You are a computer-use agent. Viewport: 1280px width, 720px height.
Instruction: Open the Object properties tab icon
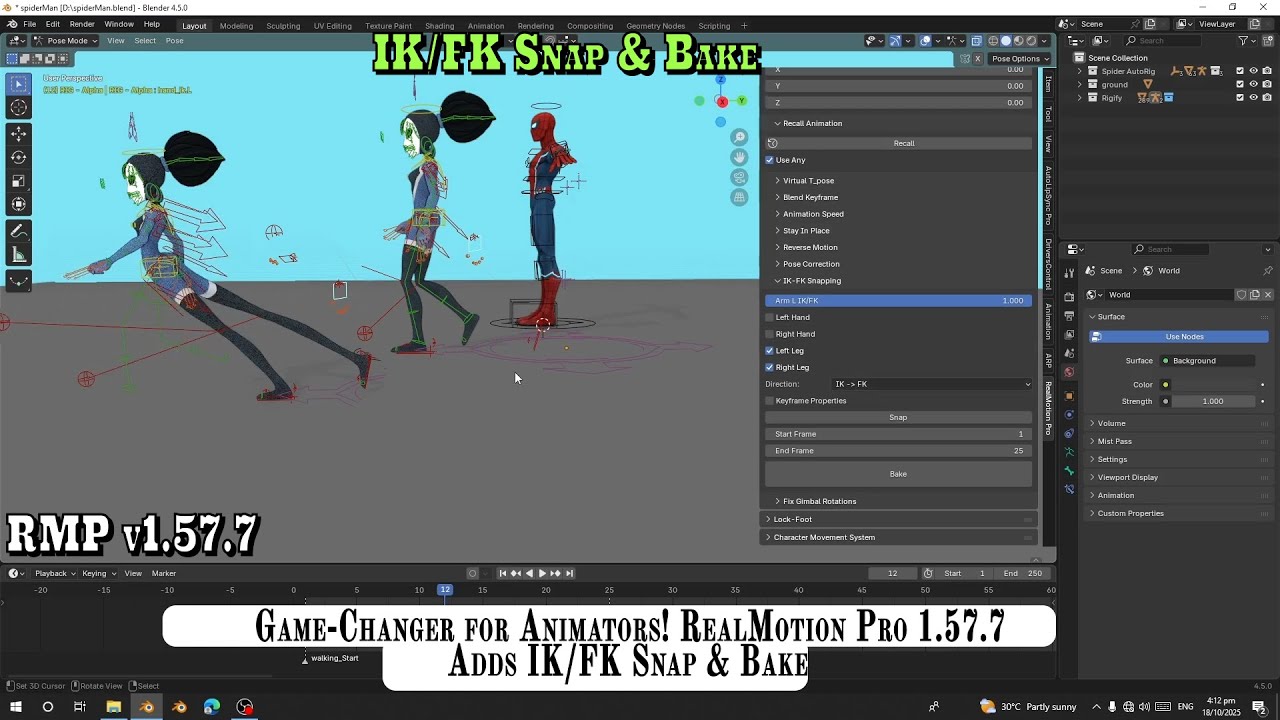(1069, 395)
